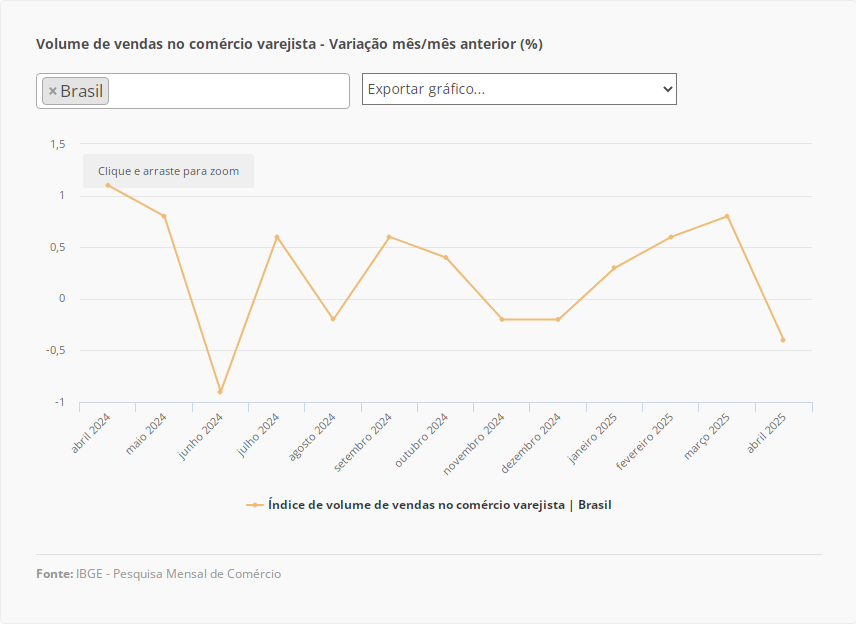Select the novembro 2024 data point
This screenshot has height=627, width=856.
pyautogui.click(x=502, y=319)
